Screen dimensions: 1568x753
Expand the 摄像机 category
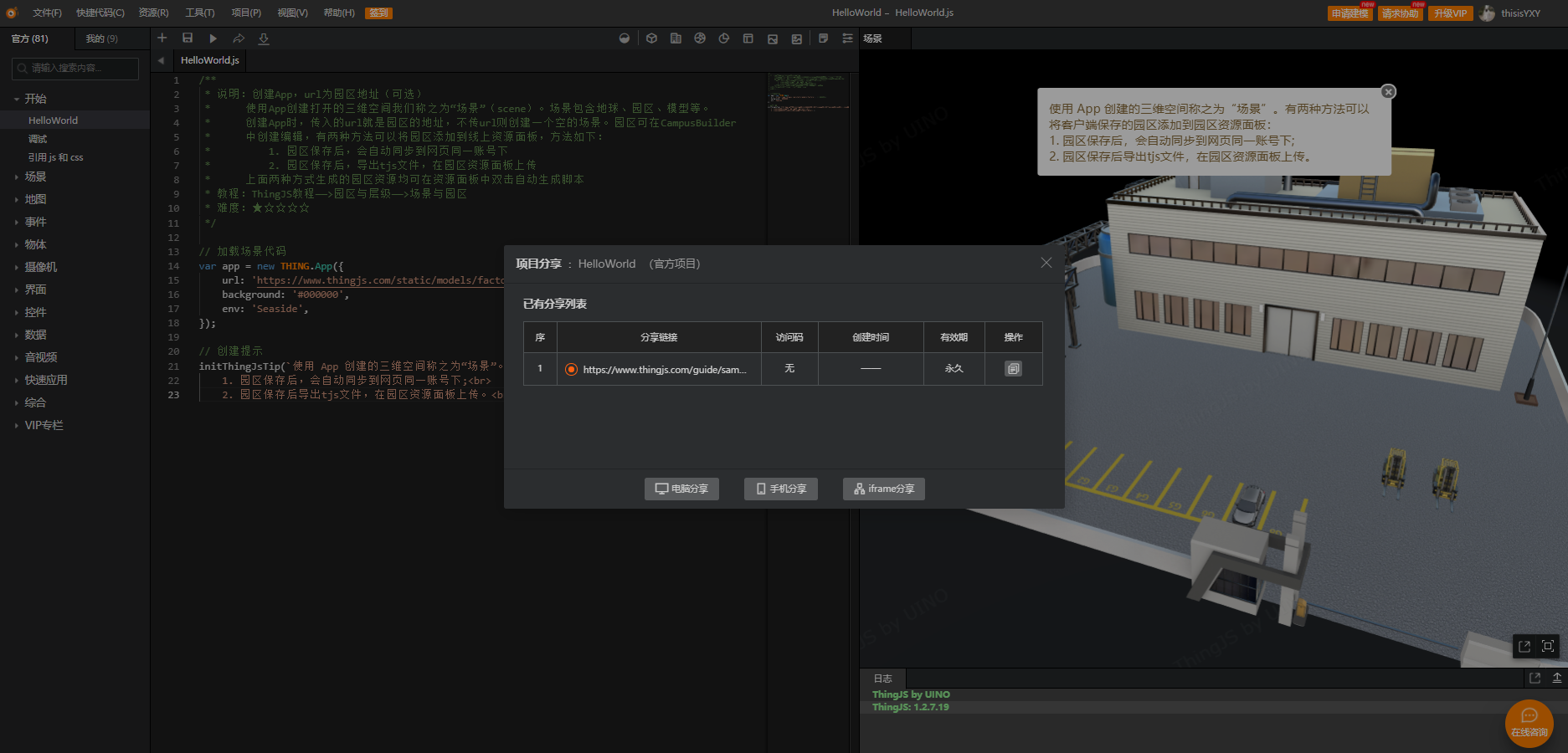16,267
